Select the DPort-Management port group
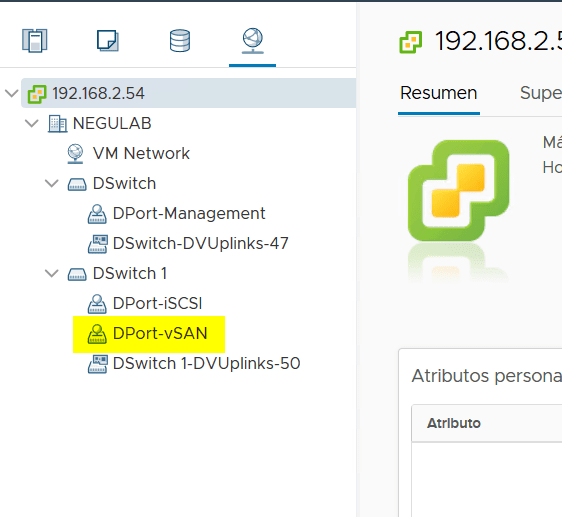The height and width of the screenshot is (517, 562). (x=189, y=213)
